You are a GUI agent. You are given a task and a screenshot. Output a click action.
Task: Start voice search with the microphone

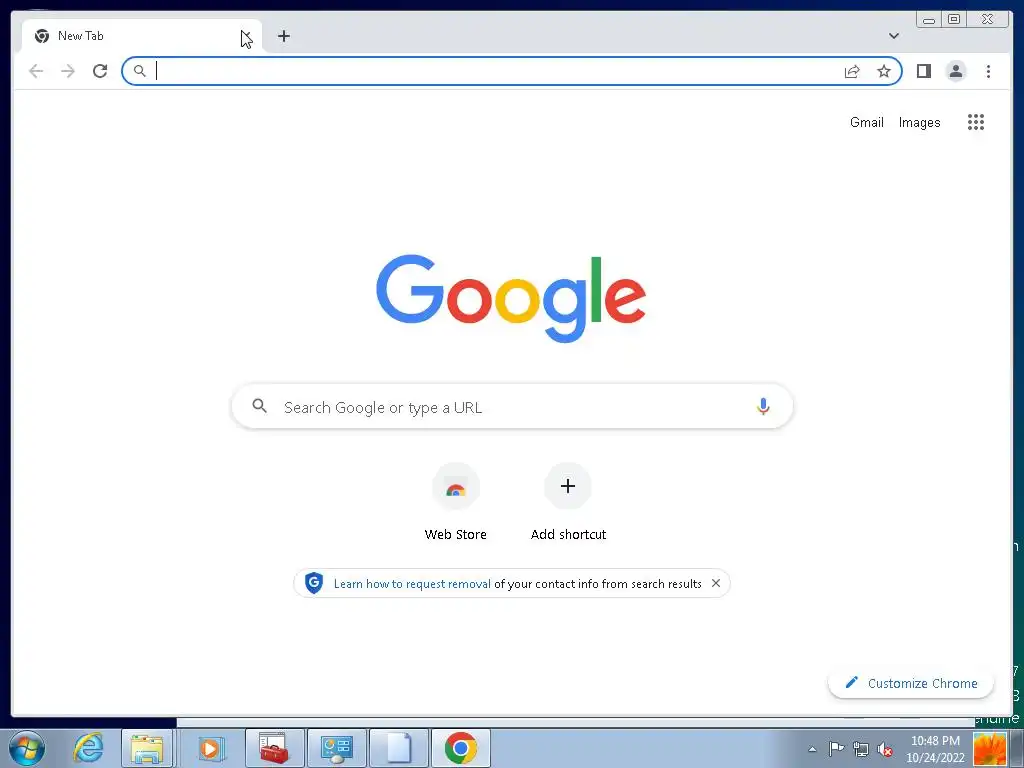point(763,406)
